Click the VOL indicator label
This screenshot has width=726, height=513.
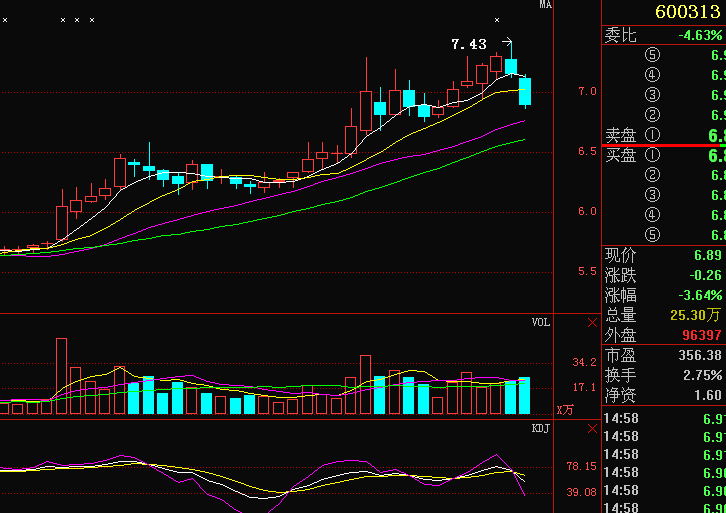pyautogui.click(x=540, y=323)
